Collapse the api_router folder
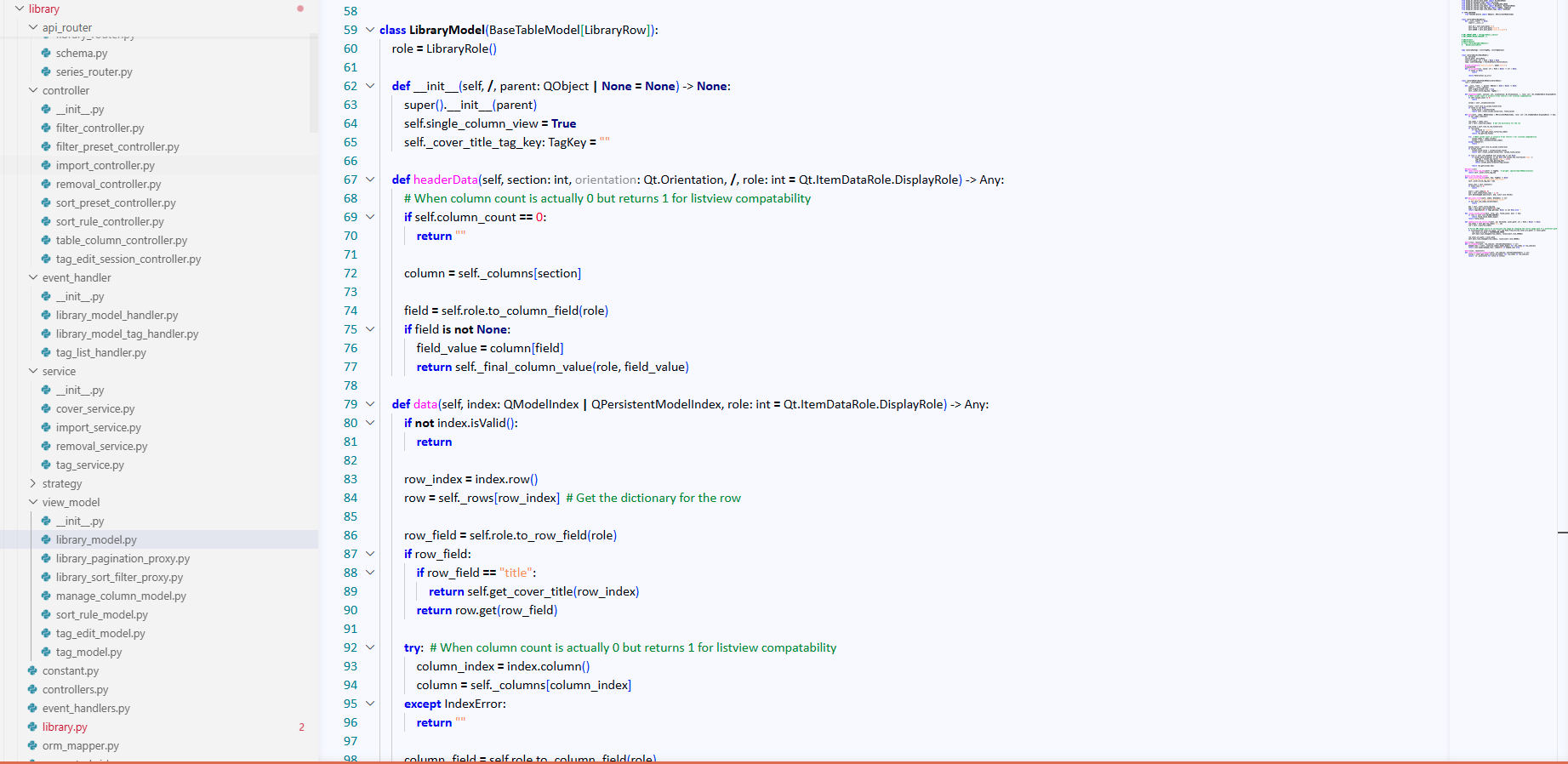1568x764 pixels. (x=33, y=27)
